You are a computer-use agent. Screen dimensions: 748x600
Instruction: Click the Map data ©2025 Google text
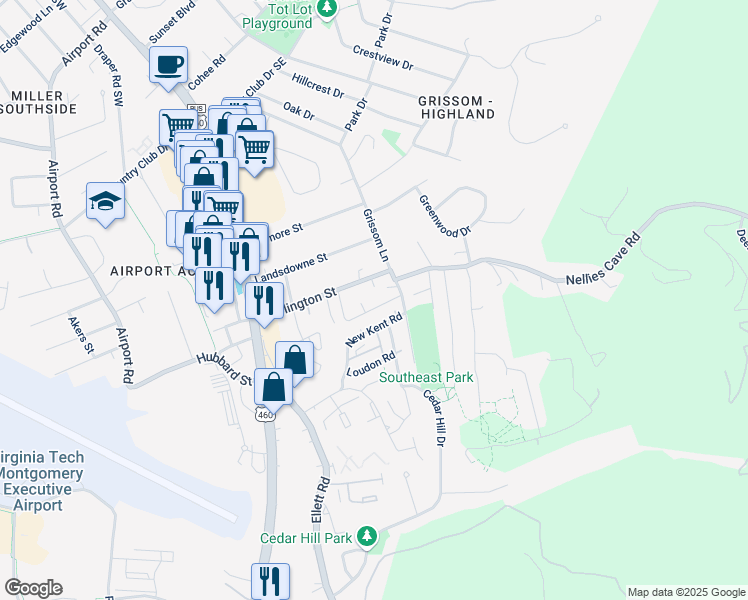(687, 593)
